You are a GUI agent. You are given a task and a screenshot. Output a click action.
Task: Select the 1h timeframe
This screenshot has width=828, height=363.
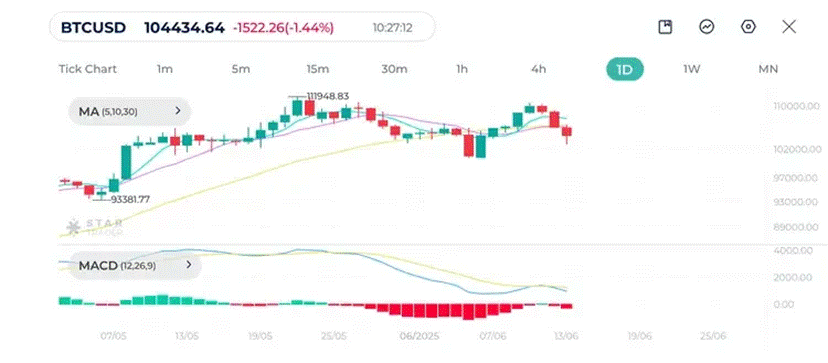coord(462,69)
